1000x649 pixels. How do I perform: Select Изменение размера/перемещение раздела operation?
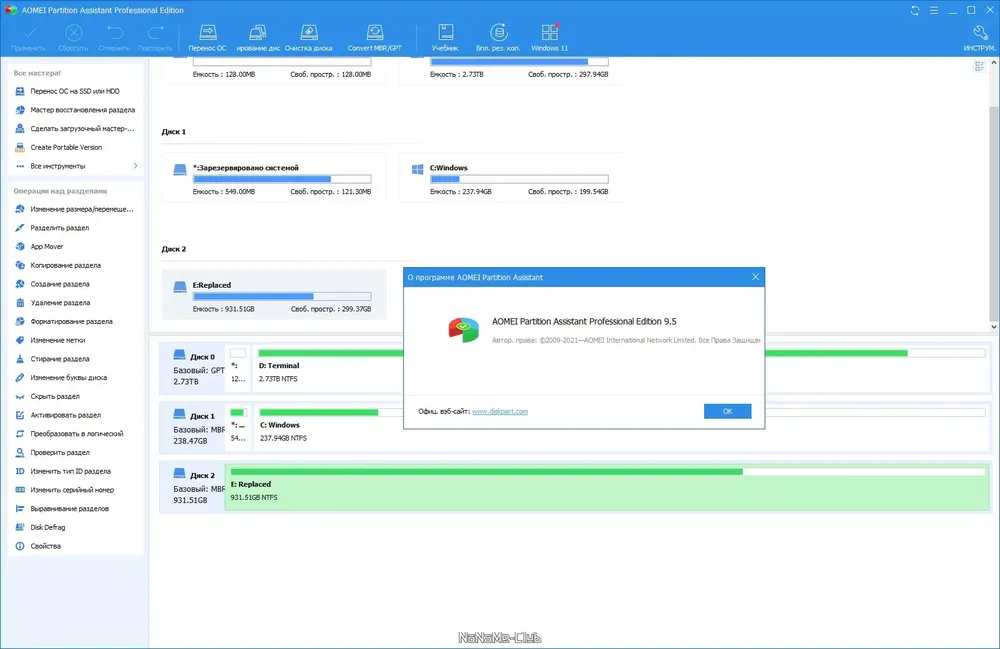[x=75, y=209]
